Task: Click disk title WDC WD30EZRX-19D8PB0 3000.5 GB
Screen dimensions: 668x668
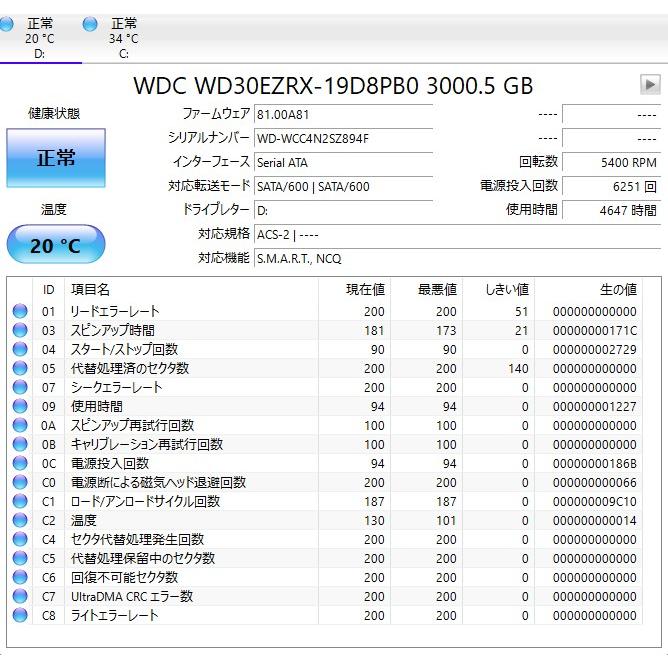Action: (333, 86)
